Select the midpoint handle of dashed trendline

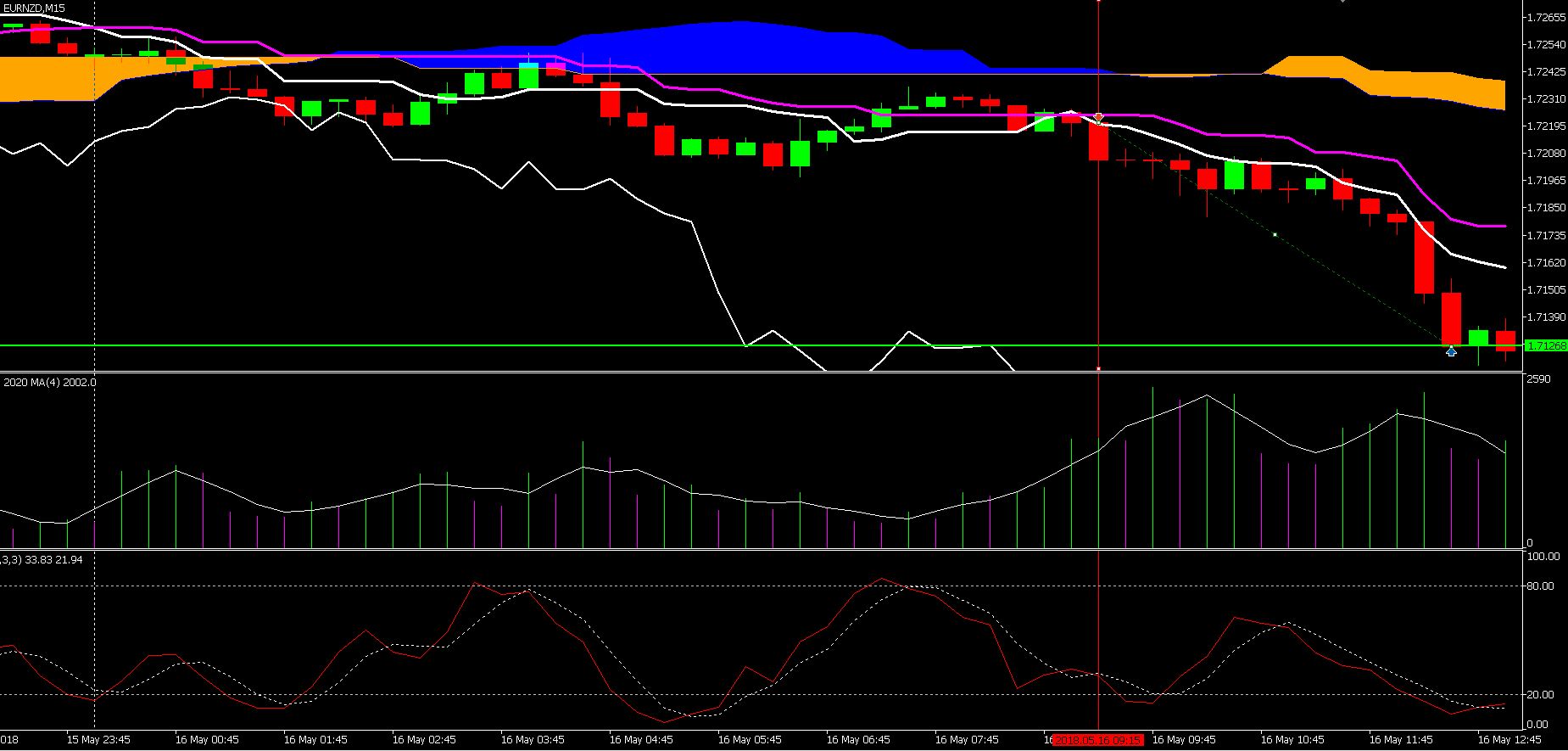(1275, 234)
